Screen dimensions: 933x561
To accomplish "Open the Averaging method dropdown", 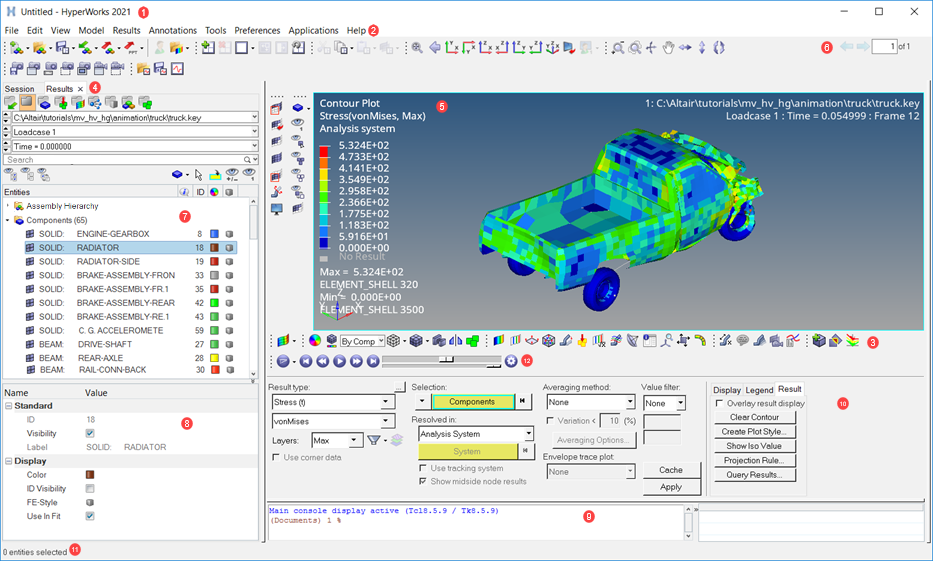I will point(628,402).
